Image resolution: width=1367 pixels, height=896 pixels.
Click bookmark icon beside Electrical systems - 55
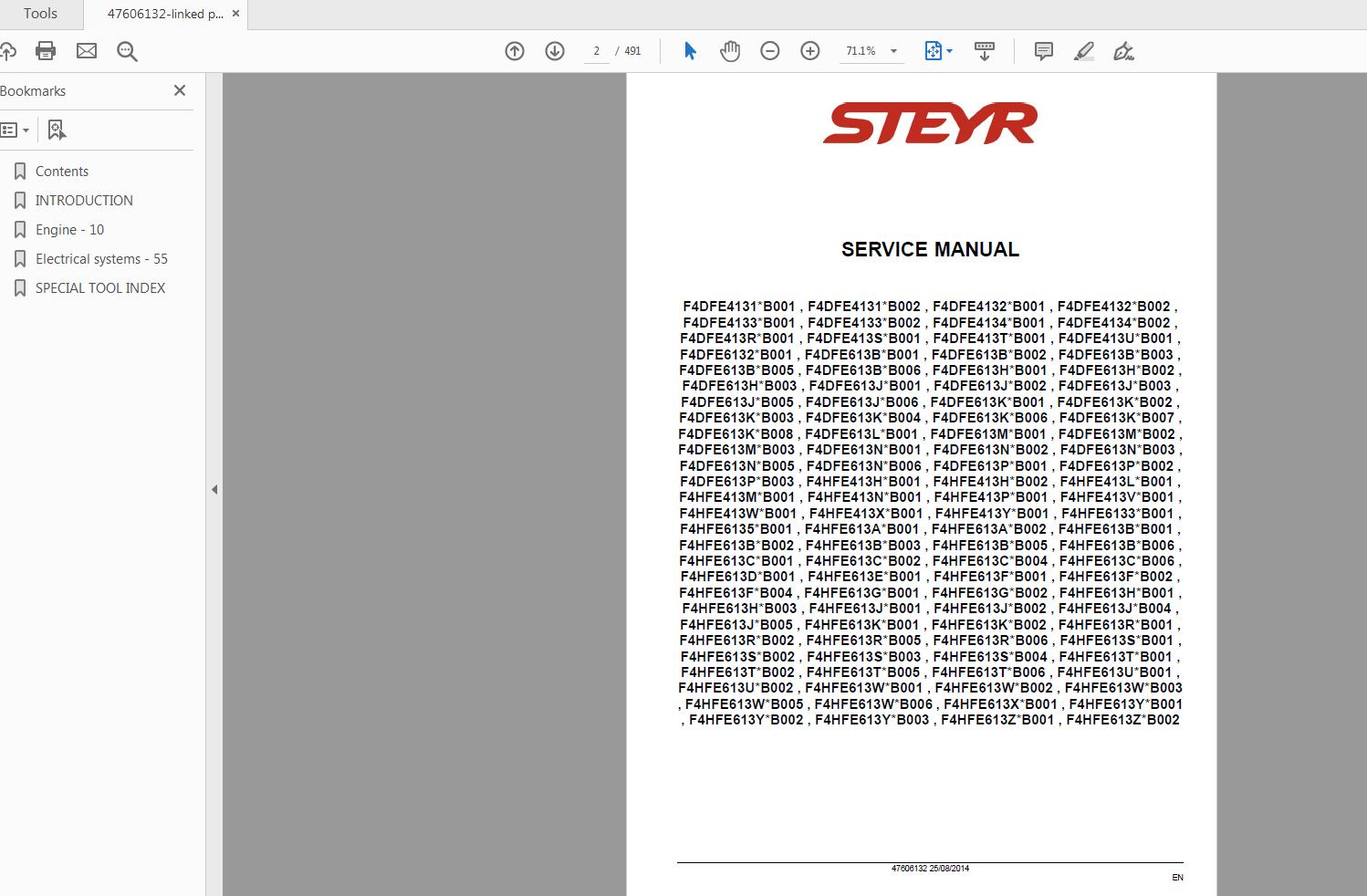coord(20,259)
